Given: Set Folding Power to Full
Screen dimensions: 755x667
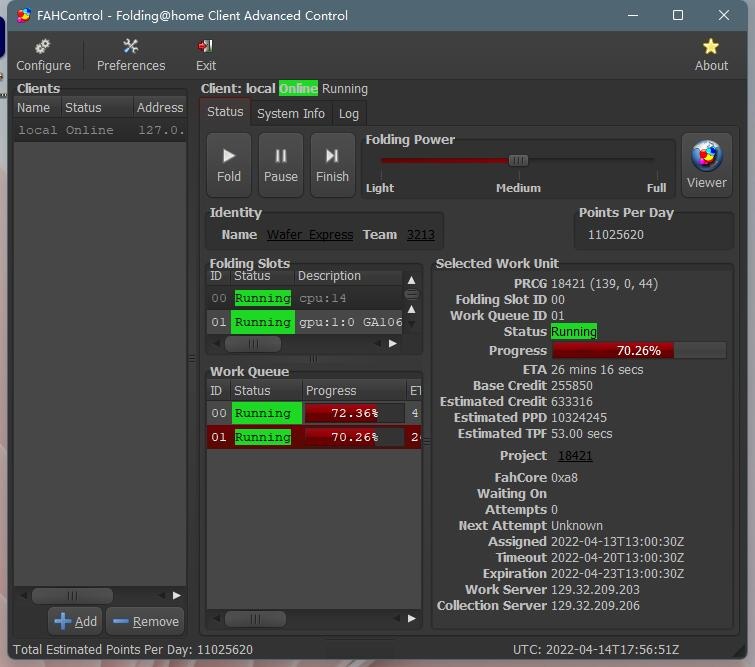Looking at the screenshot, I should pyautogui.click(x=656, y=188).
